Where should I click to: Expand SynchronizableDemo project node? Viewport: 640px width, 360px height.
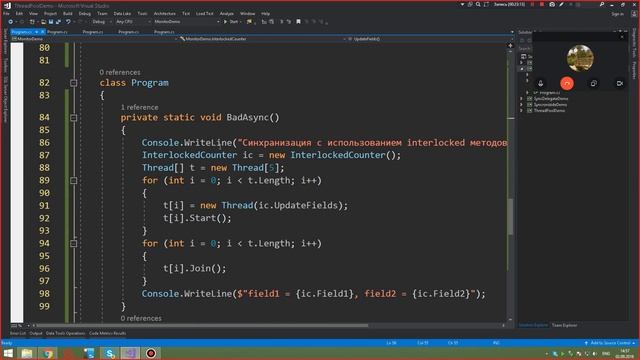pos(521,104)
